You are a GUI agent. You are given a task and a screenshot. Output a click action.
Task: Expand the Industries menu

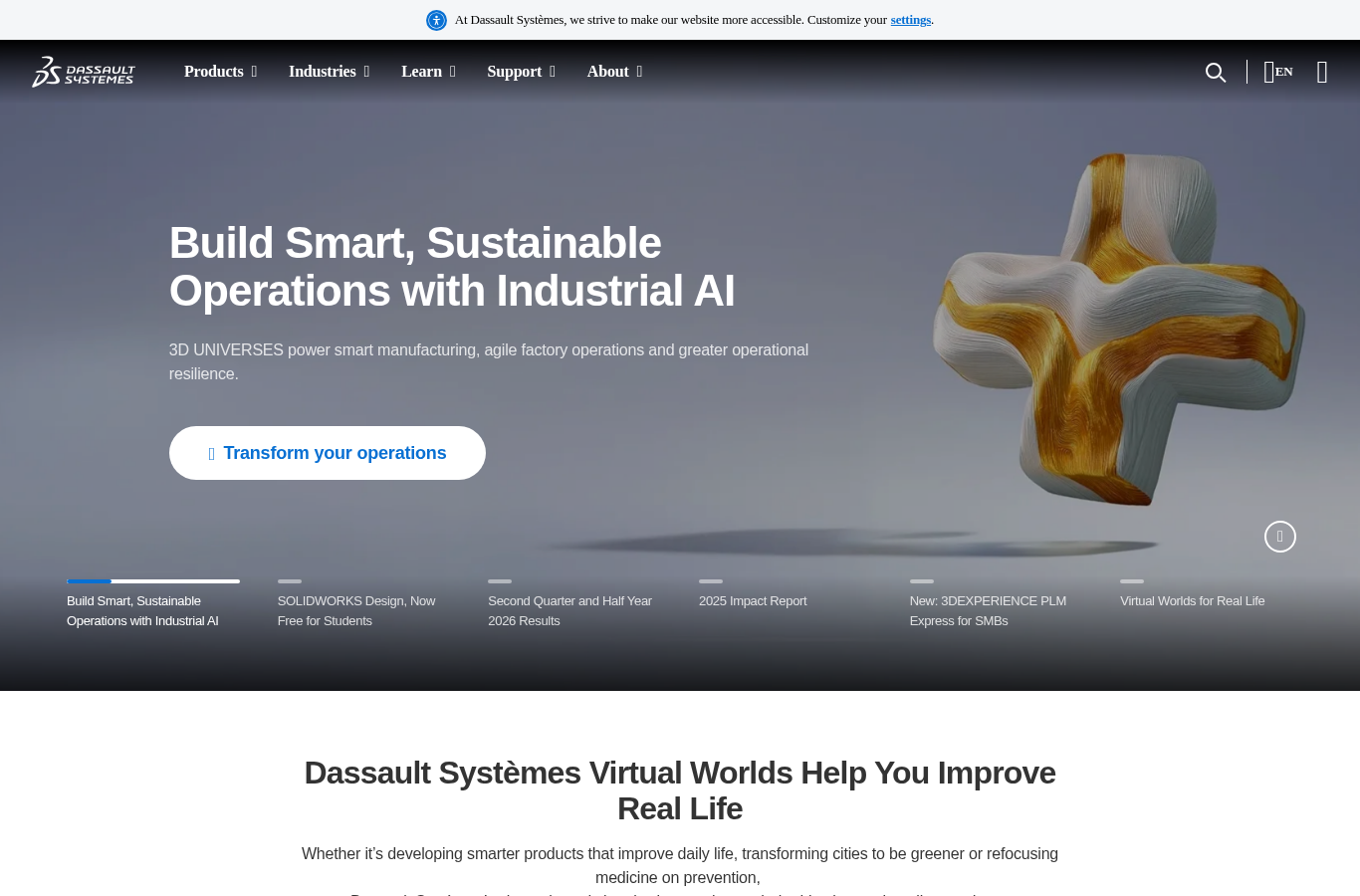click(329, 72)
